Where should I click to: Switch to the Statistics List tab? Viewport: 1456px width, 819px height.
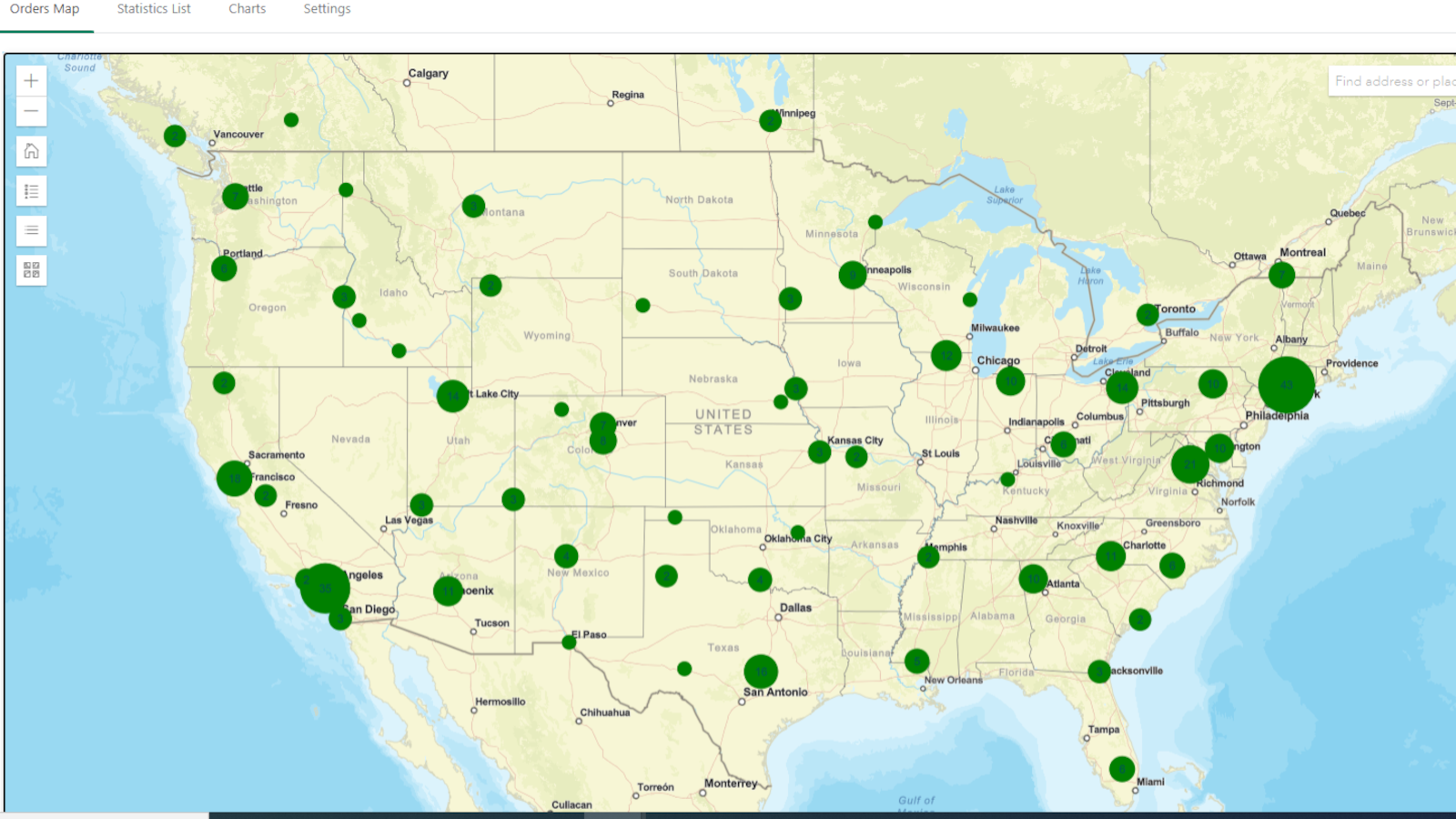click(x=152, y=9)
